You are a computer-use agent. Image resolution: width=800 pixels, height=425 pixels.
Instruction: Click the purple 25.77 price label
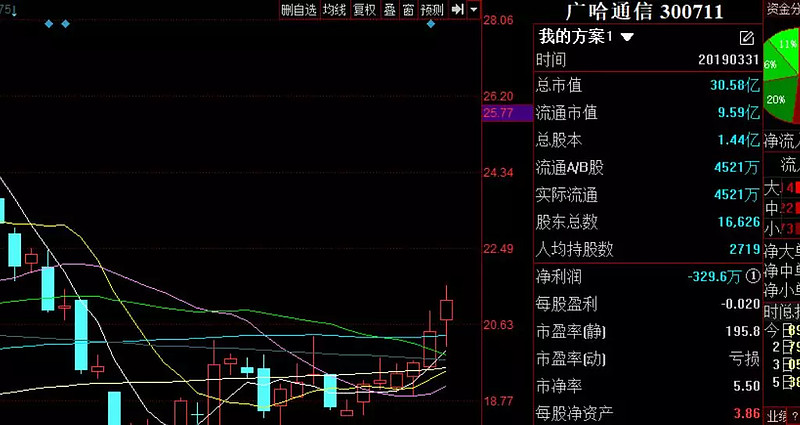coord(508,113)
